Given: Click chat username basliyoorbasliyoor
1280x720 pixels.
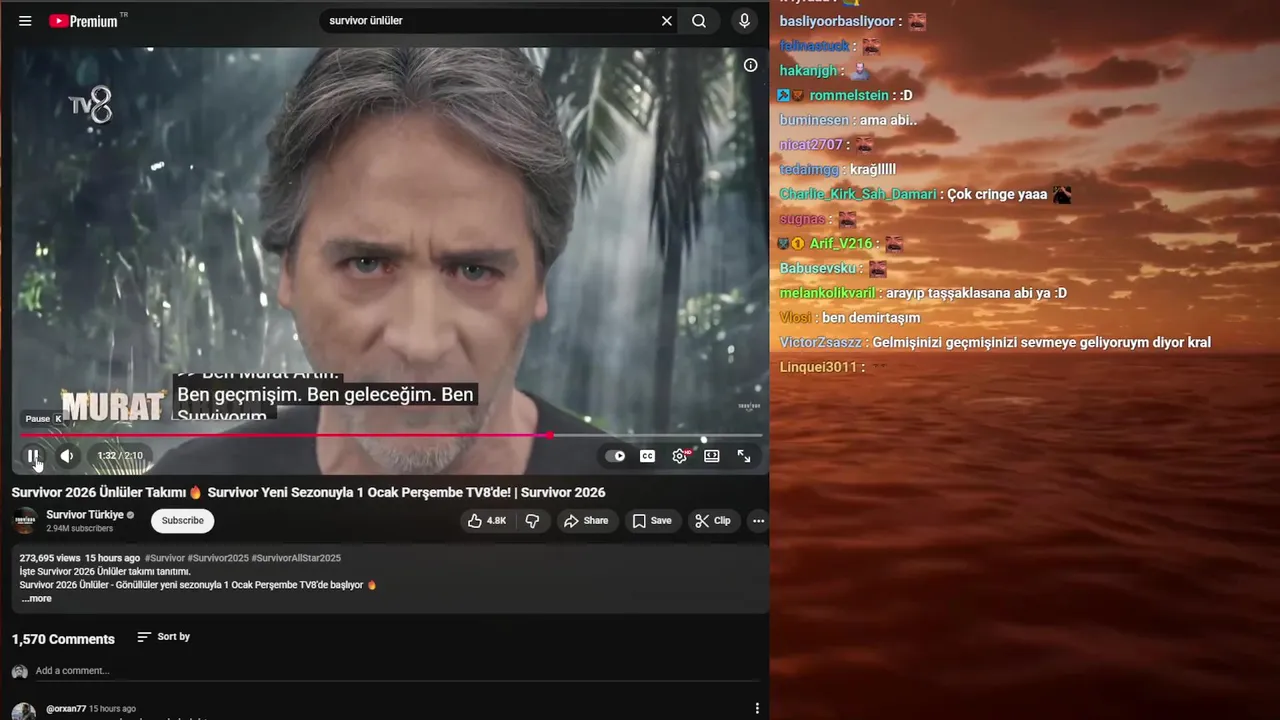Looking at the screenshot, I should 837,22.
